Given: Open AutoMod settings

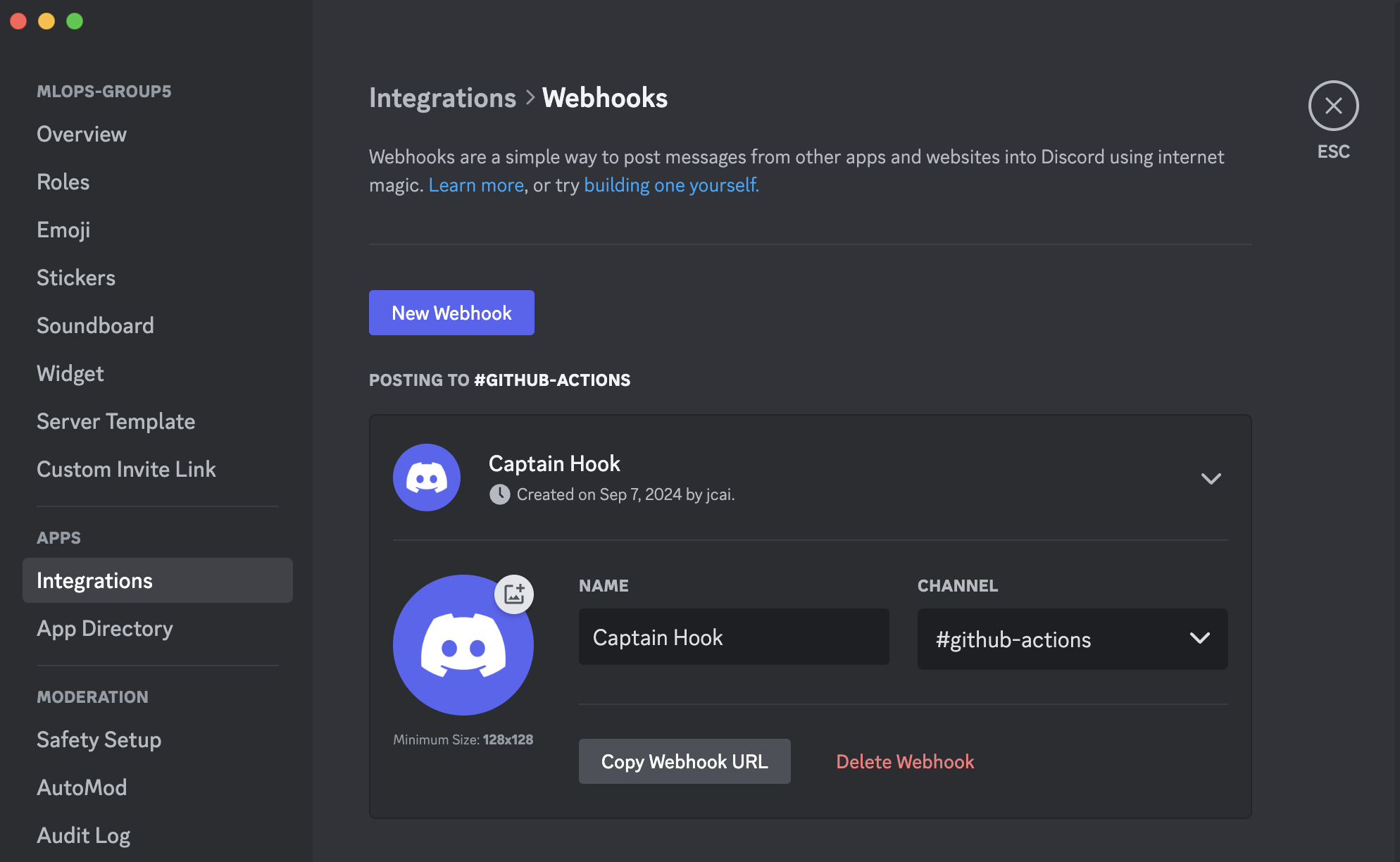Looking at the screenshot, I should tap(82, 787).
